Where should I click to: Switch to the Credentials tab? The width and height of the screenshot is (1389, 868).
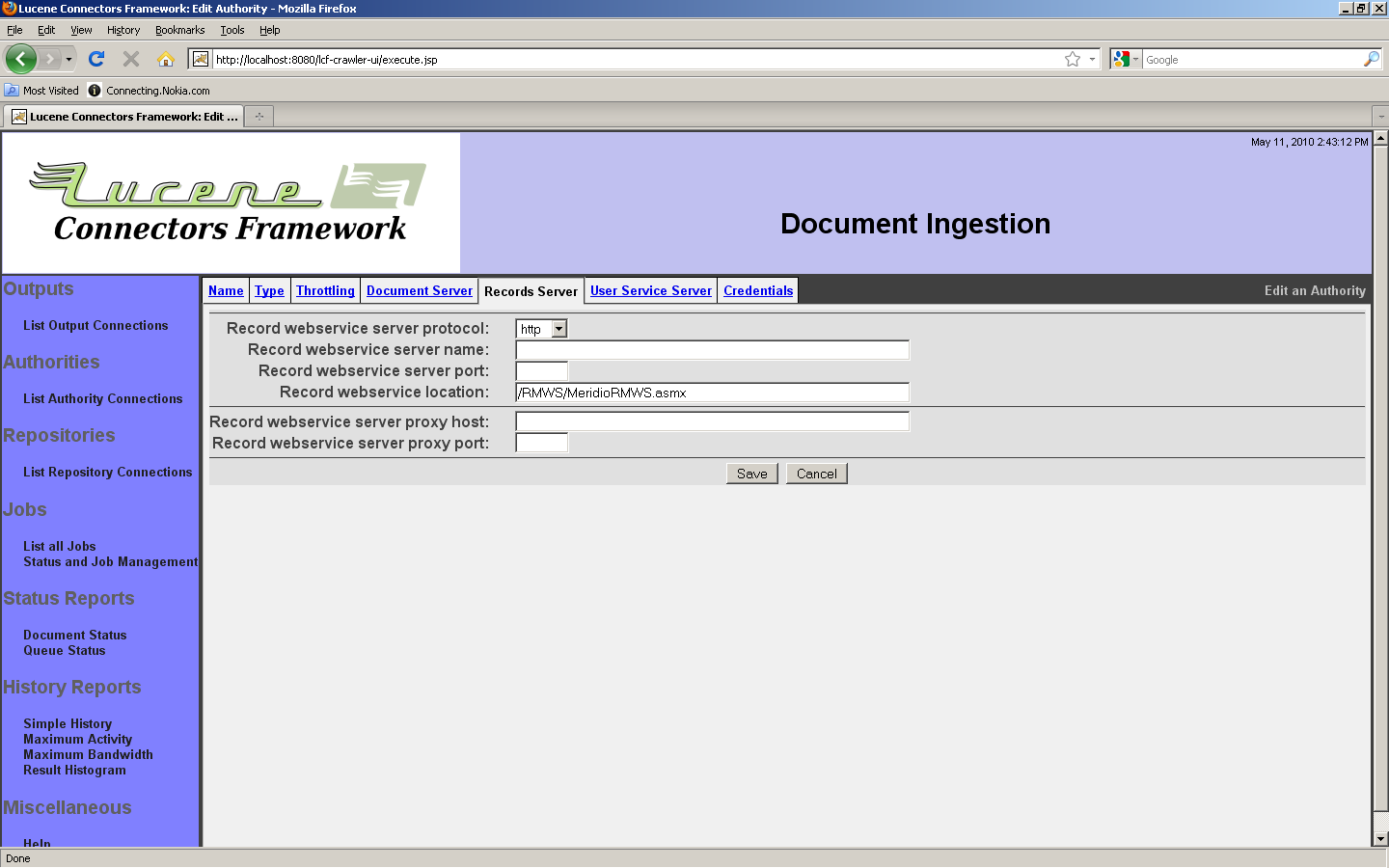pyautogui.click(x=758, y=290)
